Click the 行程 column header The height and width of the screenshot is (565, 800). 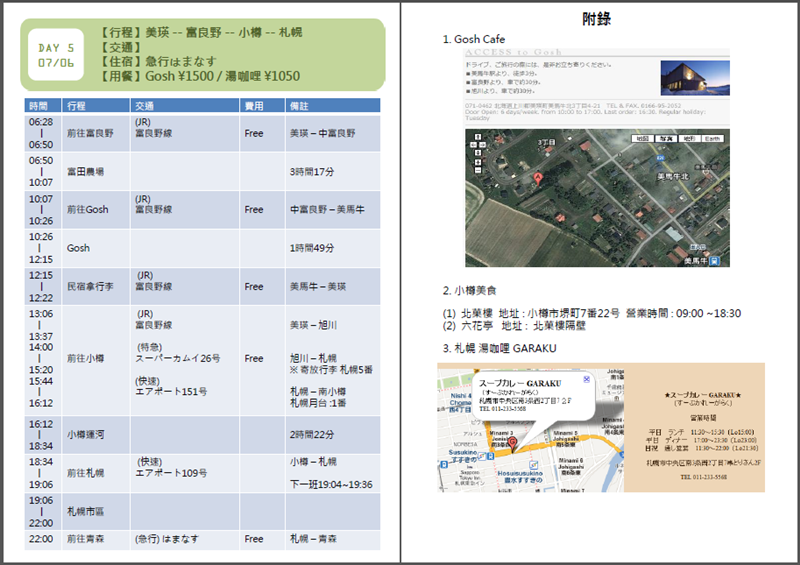click(96, 106)
